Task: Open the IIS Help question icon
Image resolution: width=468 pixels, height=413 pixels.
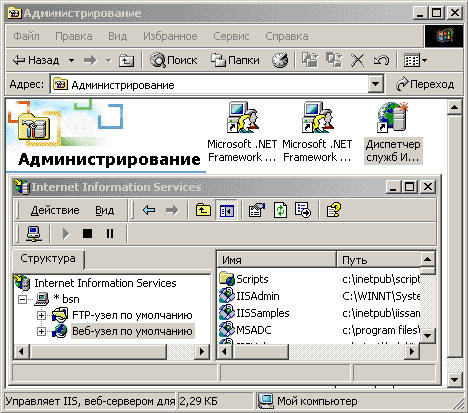Action: [334, 210]
